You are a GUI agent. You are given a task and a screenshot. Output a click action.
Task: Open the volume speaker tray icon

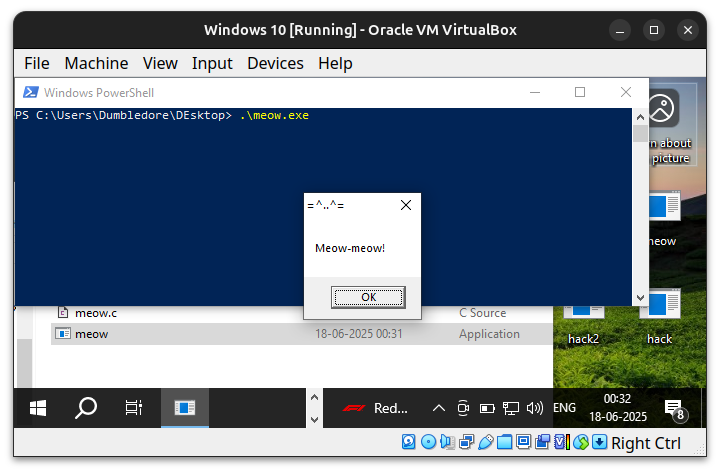pos(534,408)
